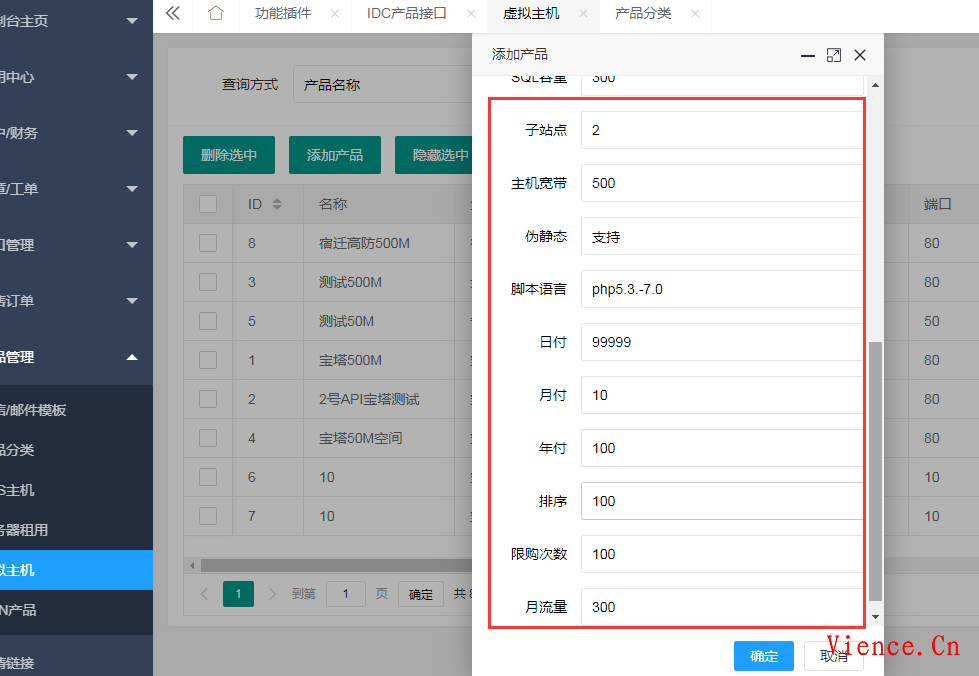Screen dimensions: 979x676
Task: Collapse the sidebar with the double-arrow icon
Action: pos(171,14)
